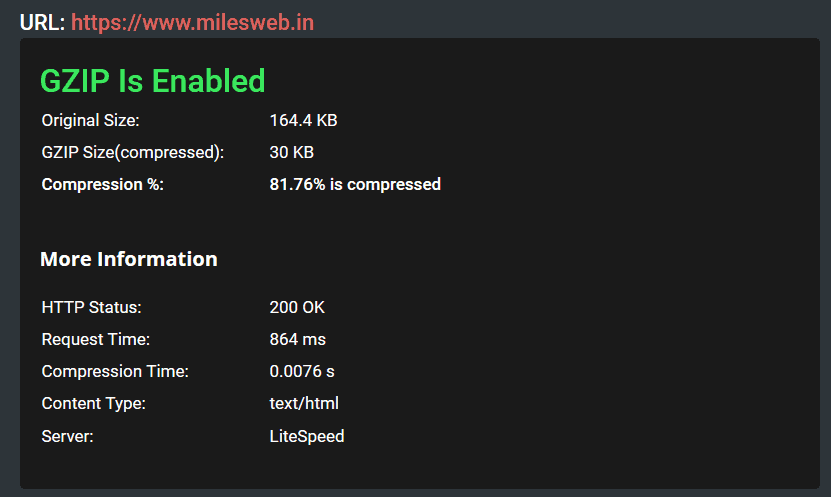
Task: Select the 'Server:' label
Action: pyautogui.click(x=68, y=436)
